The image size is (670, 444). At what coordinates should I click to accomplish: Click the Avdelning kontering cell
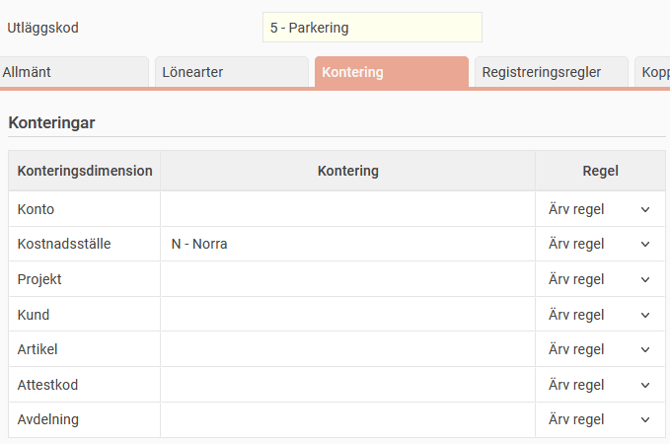point(348,420)
